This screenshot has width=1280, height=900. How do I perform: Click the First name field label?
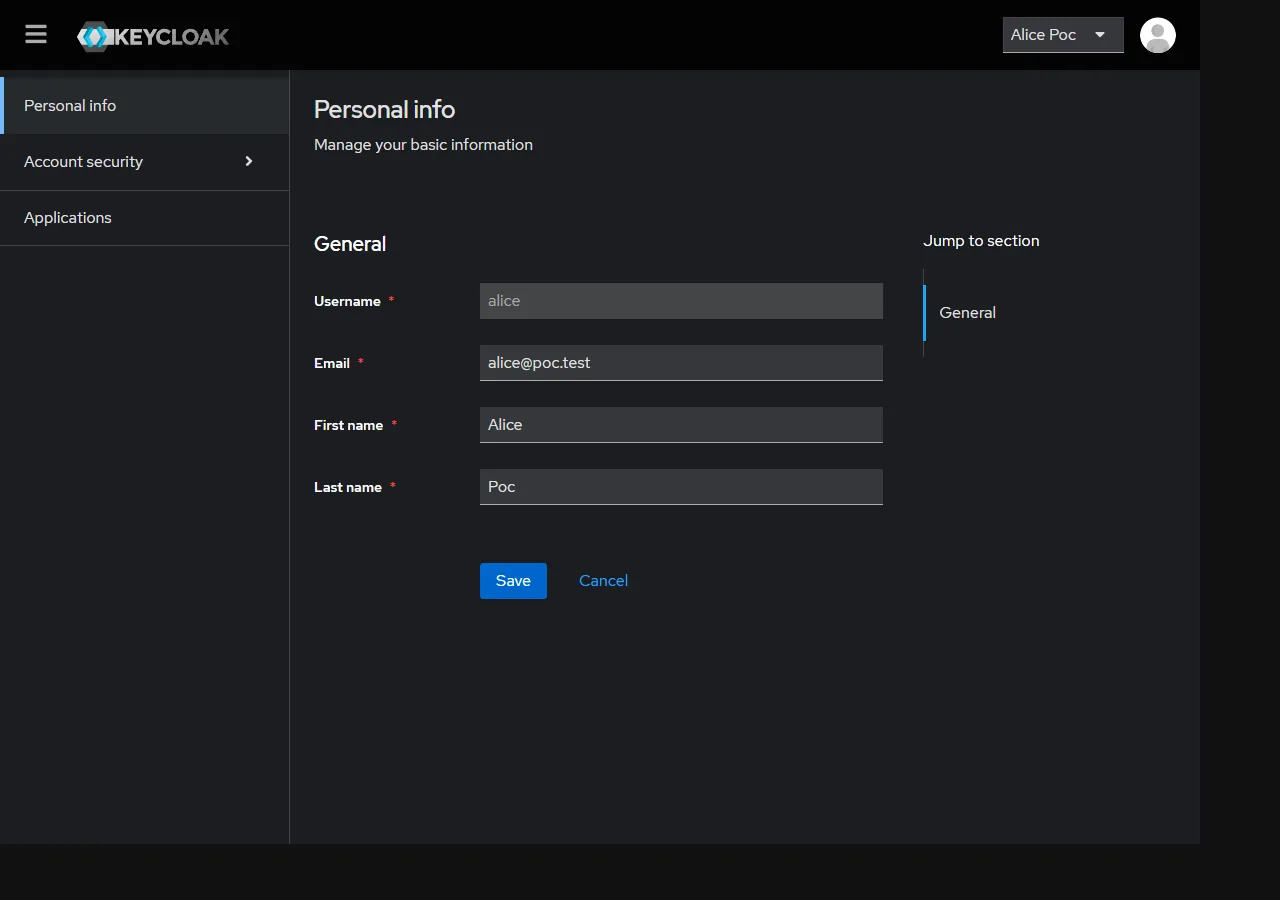tap(348, 425)
